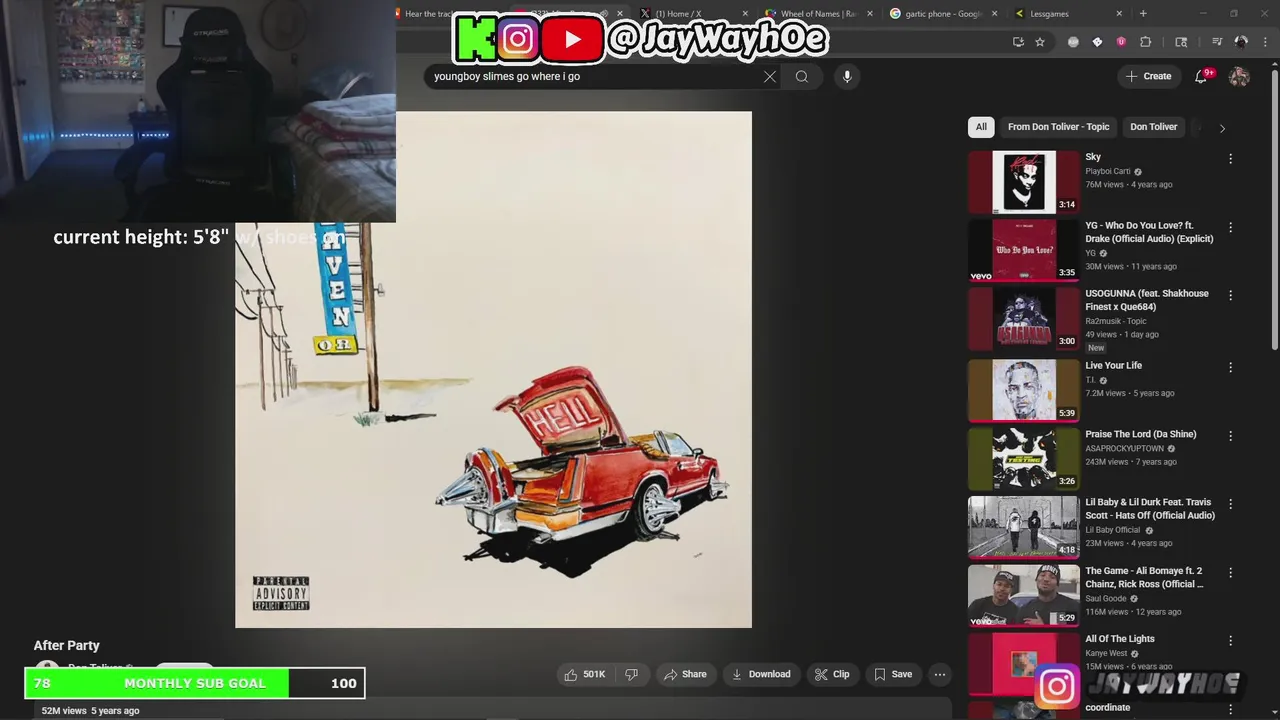Click the install app icon in address bar

click(x=1018, y=42)
